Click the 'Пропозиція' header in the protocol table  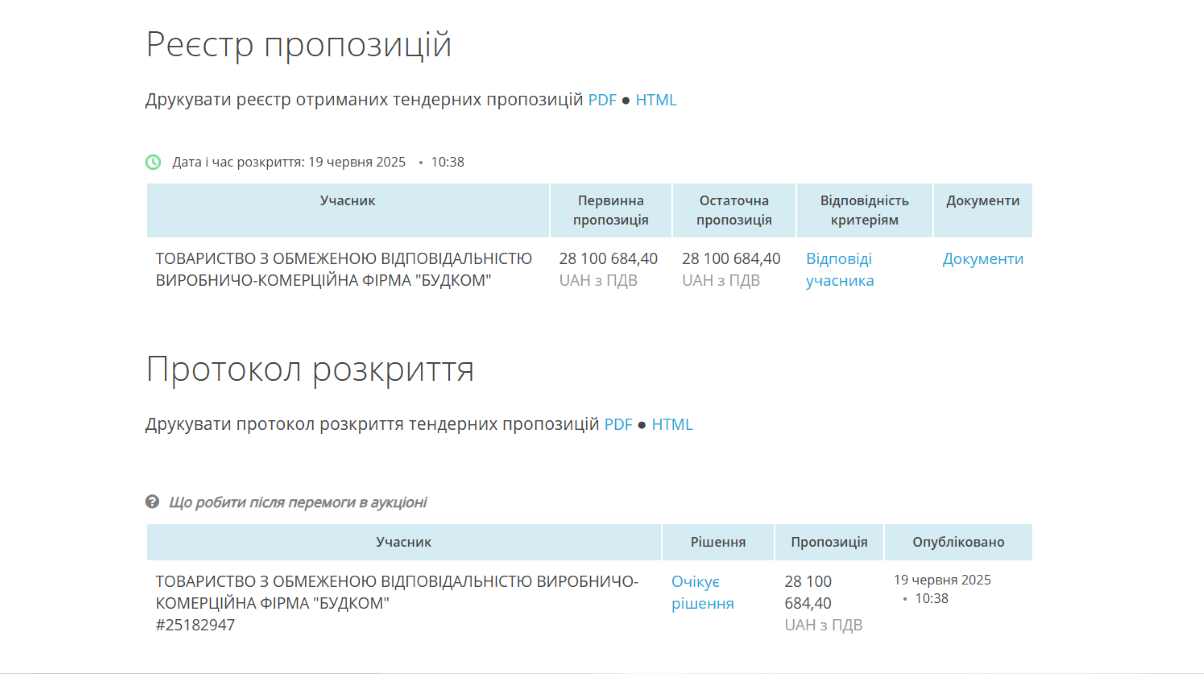(x=829, y=542)
